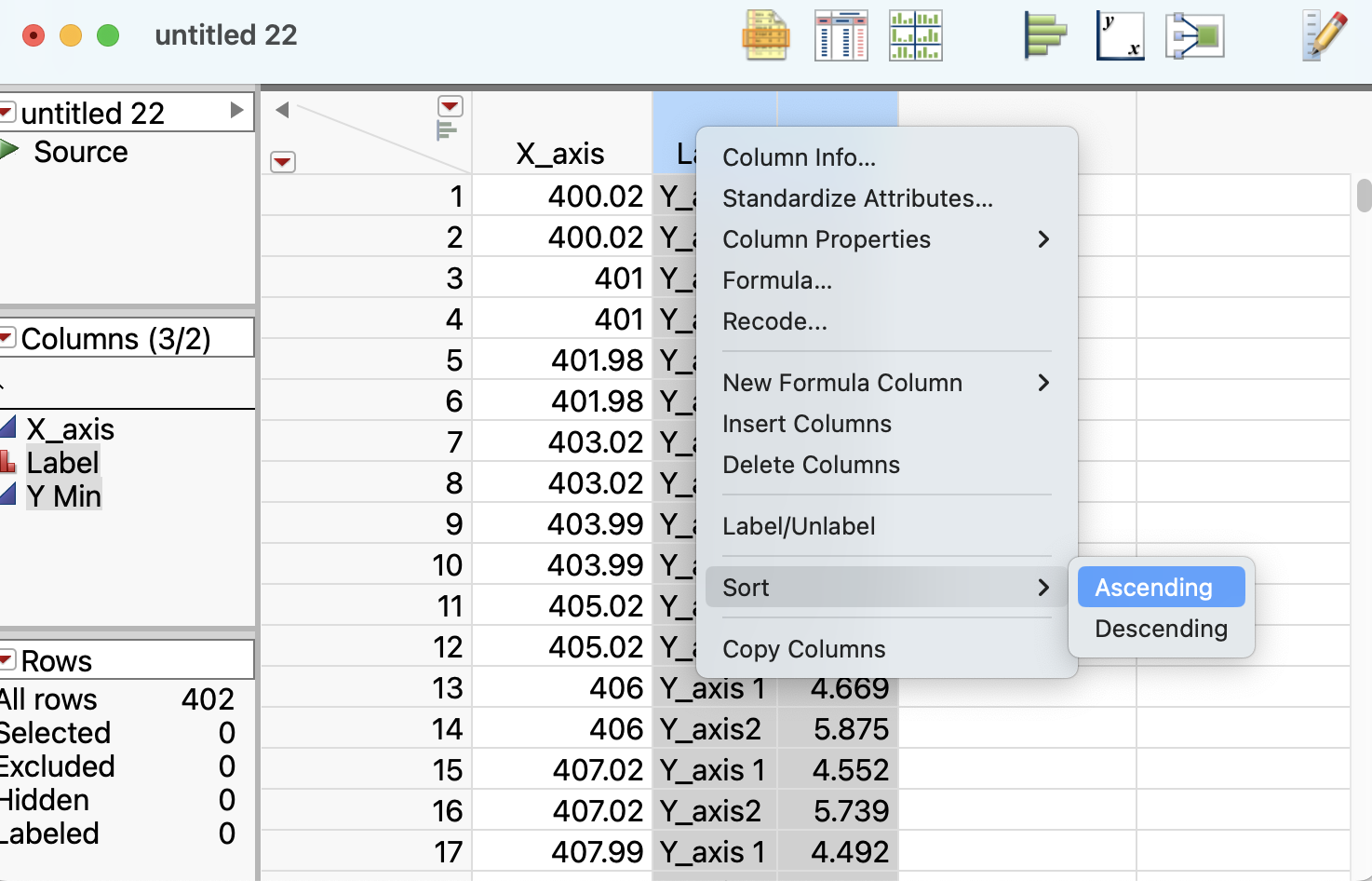Click the small bar-chart icon under columns triangle
This screenshot has width=1372, height=881.
tap(447, 131)
